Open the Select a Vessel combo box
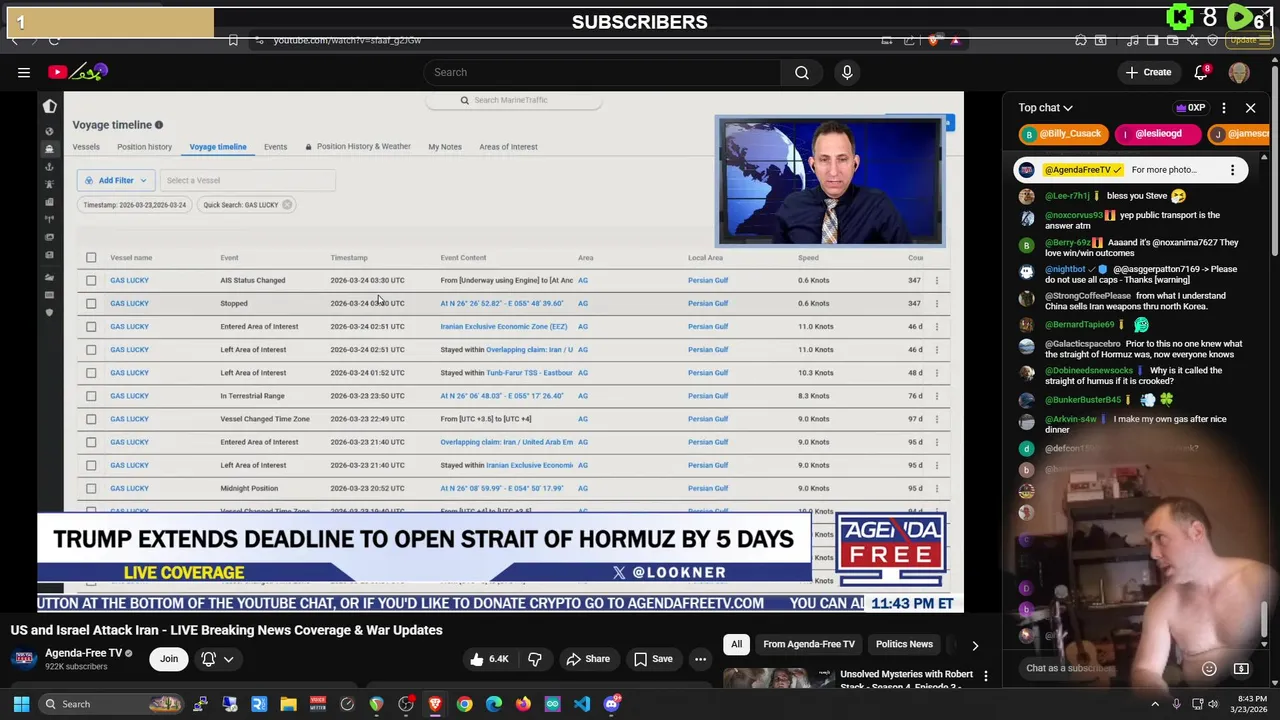This screenshot has width=1280, height=720. tap(247, 180)
